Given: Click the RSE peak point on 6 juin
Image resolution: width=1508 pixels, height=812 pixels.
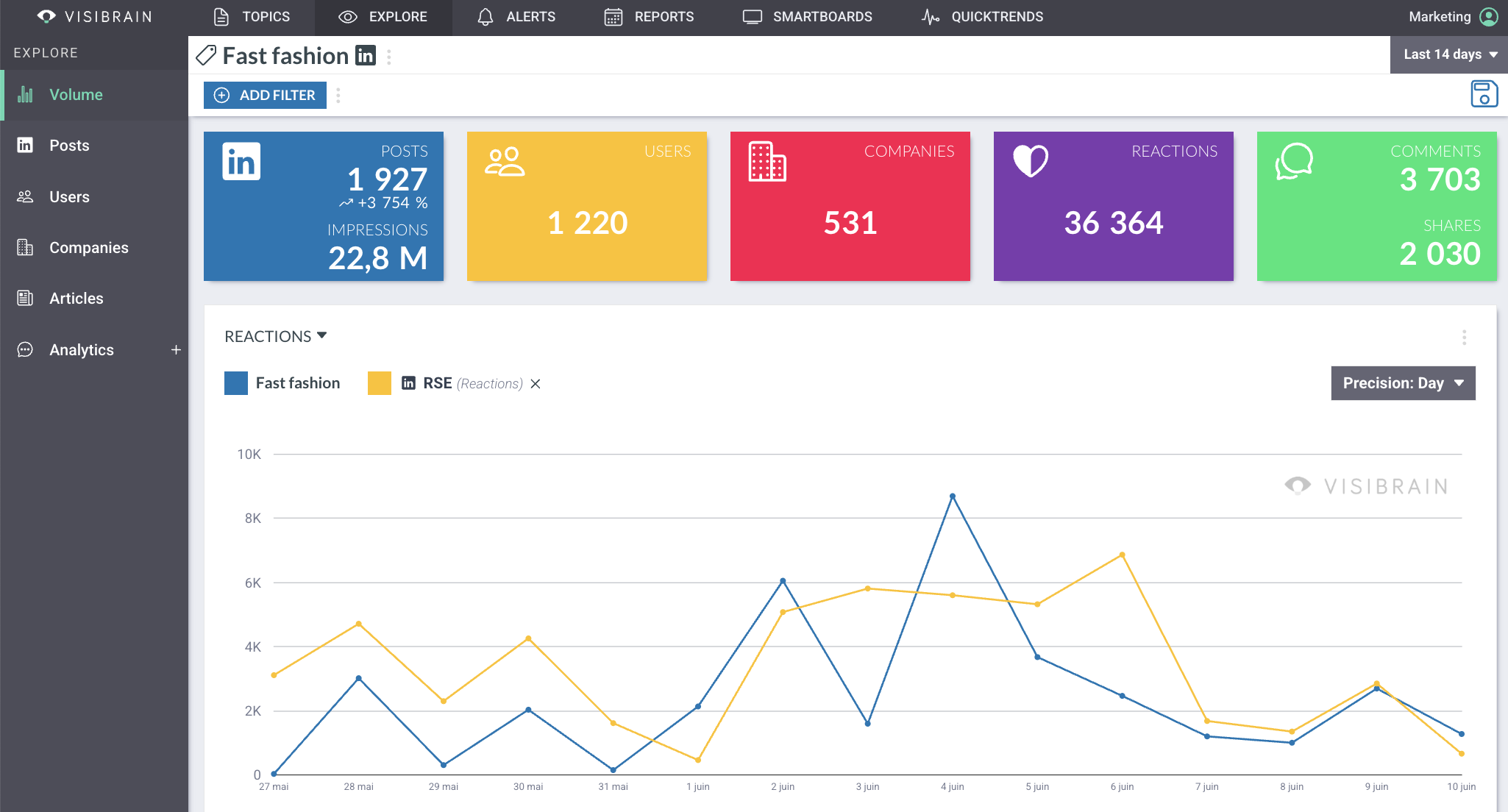Looking at the screenshot, I should tap(1122, 555).
